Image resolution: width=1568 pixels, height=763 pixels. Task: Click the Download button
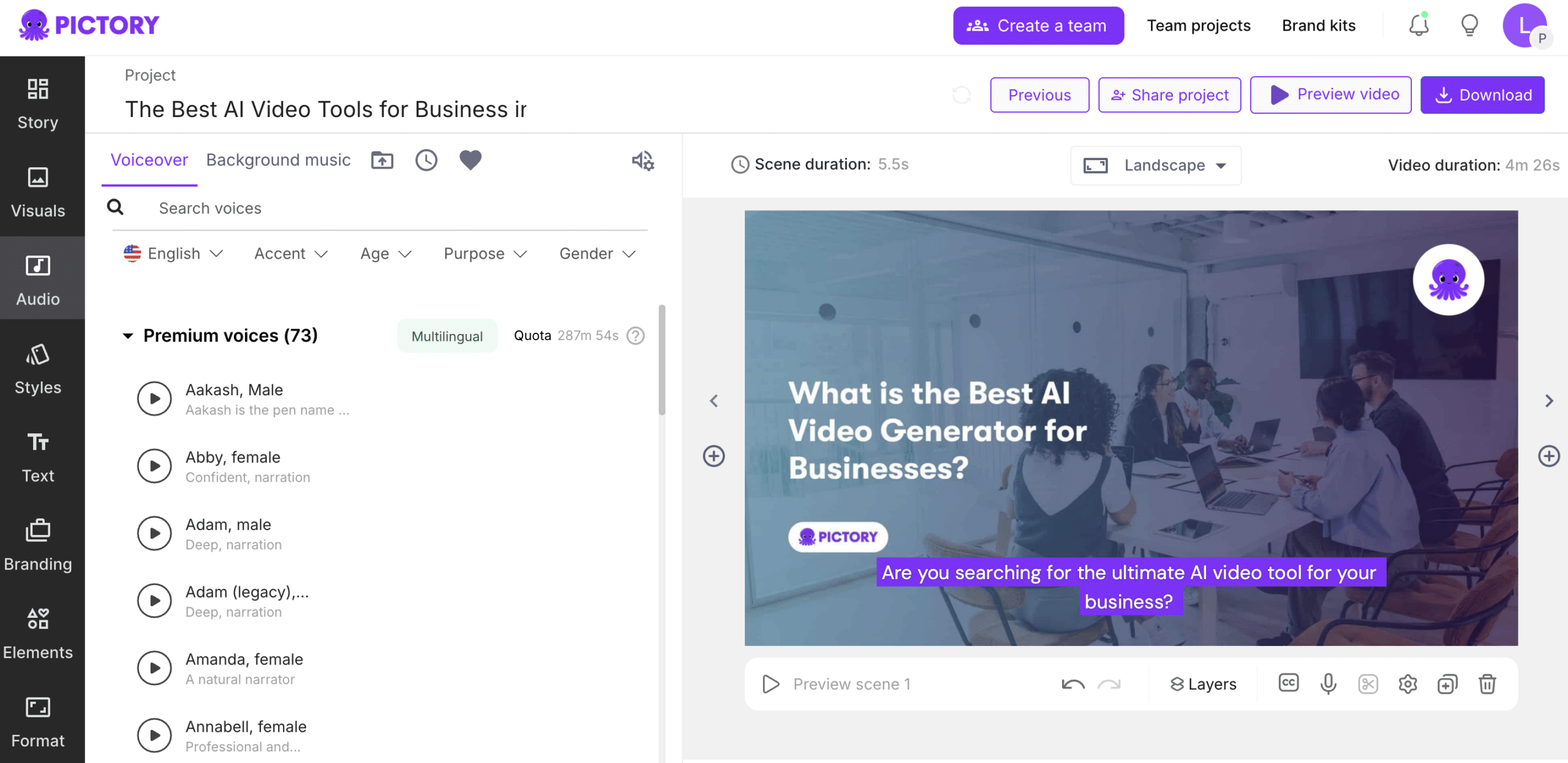coord(1482,95)
